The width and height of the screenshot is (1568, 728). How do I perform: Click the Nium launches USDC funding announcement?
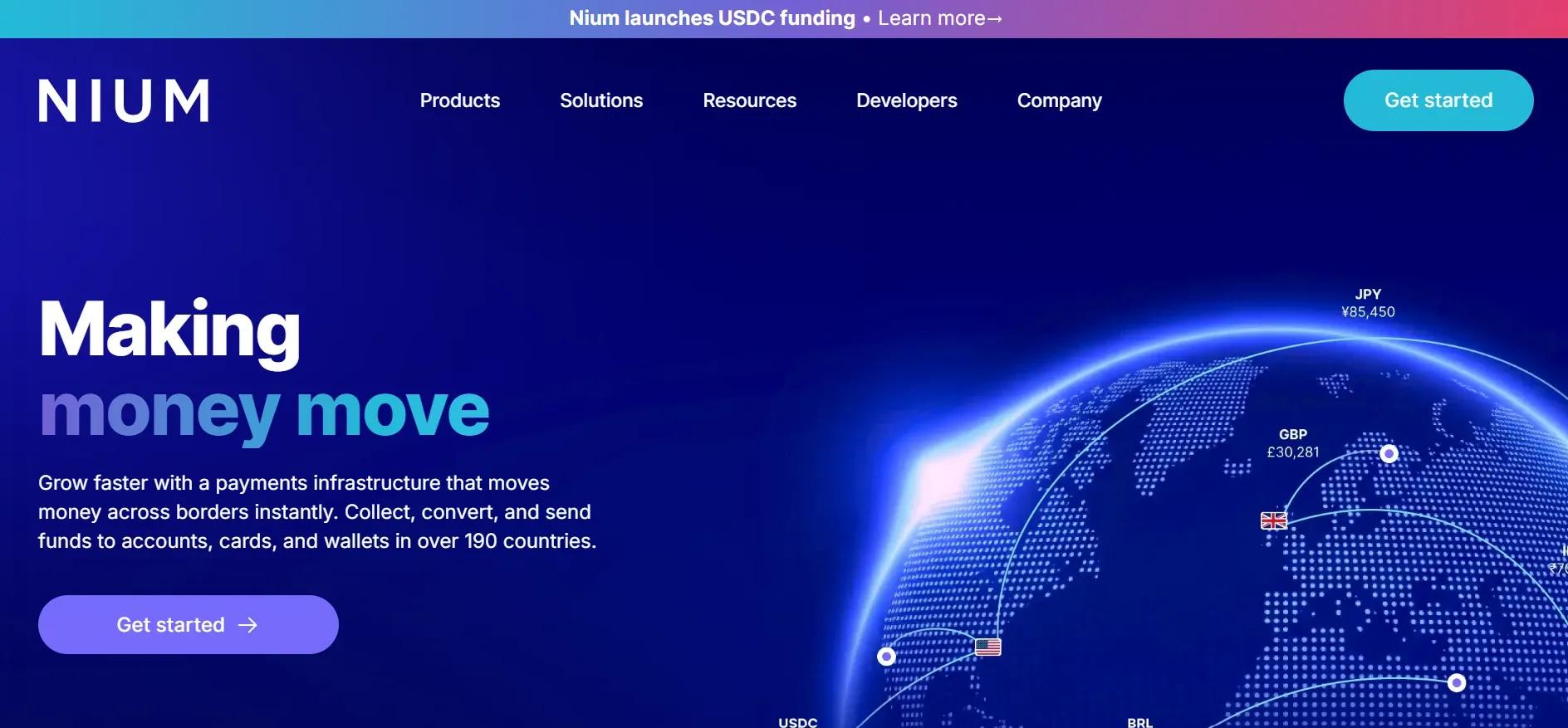[x=712, y=18]
